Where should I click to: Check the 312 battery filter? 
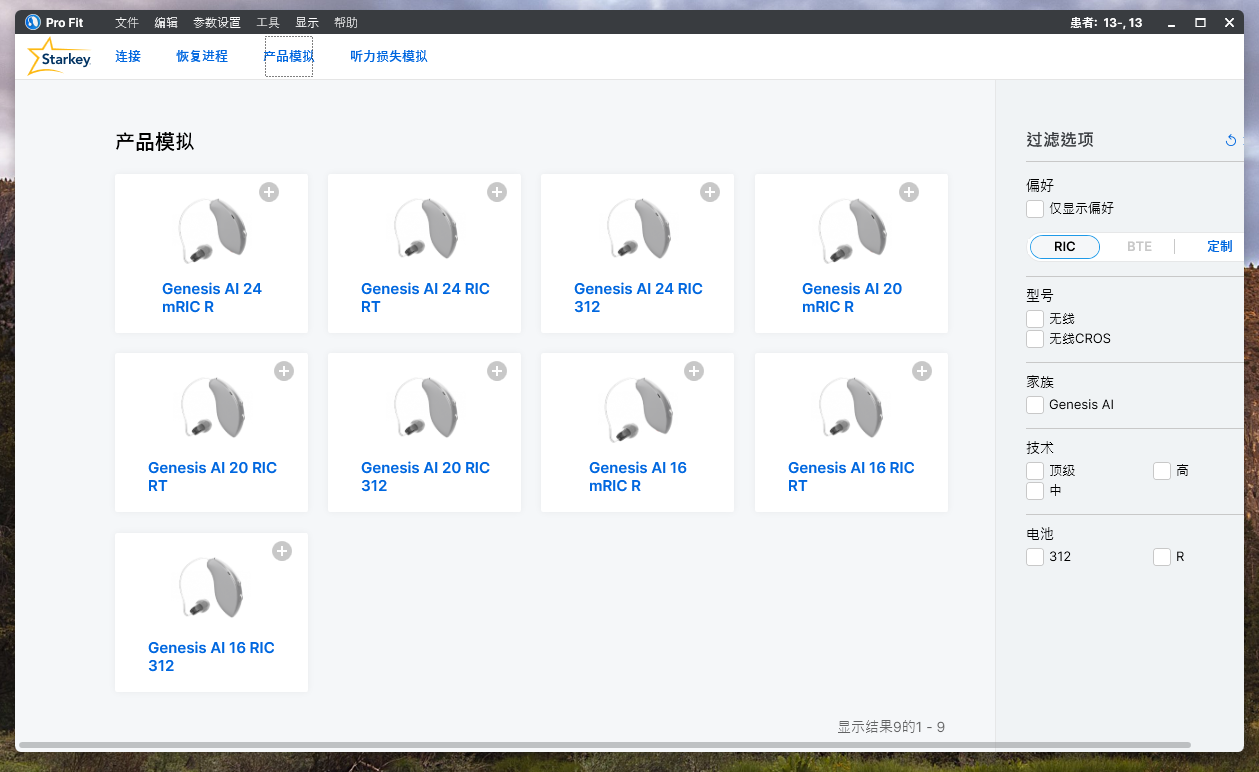[x=1035, y=557]
